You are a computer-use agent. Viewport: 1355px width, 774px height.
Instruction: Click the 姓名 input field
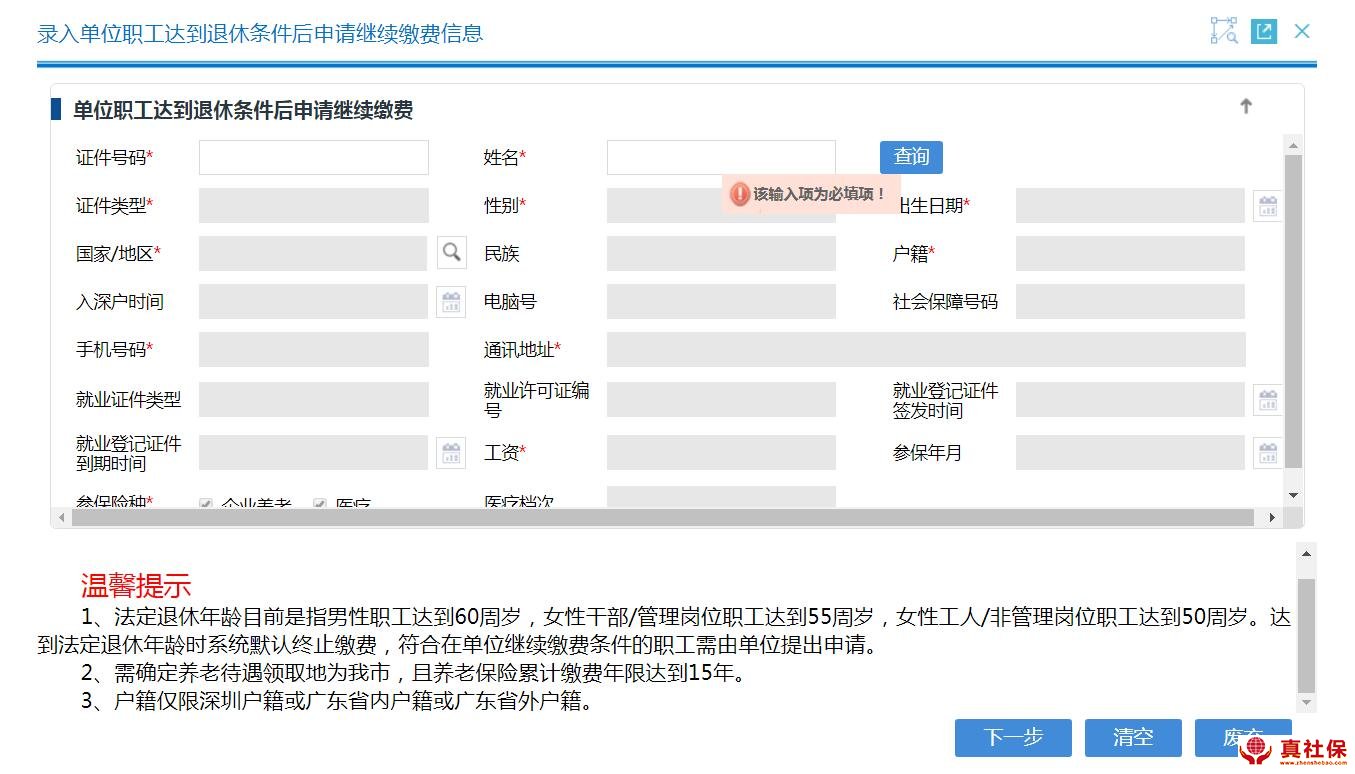(x=720, y=157)
